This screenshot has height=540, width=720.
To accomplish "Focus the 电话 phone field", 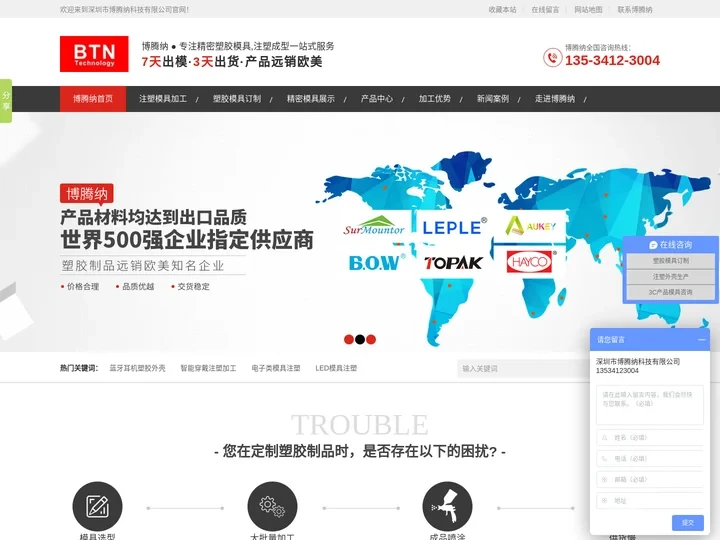I will (650, 459).
